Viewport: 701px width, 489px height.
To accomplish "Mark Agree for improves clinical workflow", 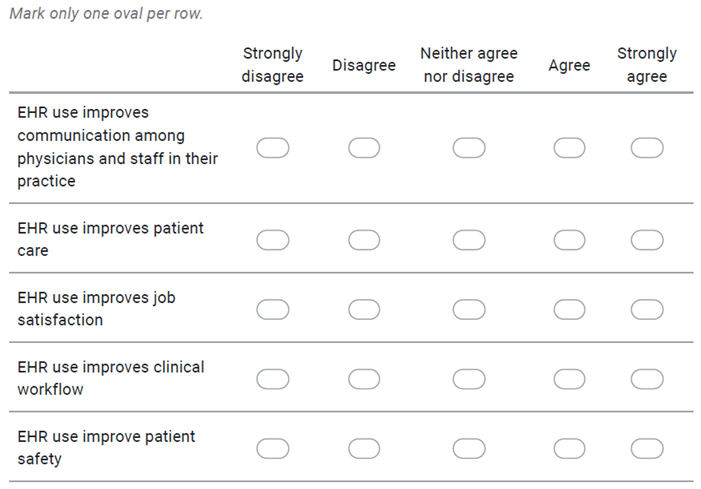I will tap(569, 378).
